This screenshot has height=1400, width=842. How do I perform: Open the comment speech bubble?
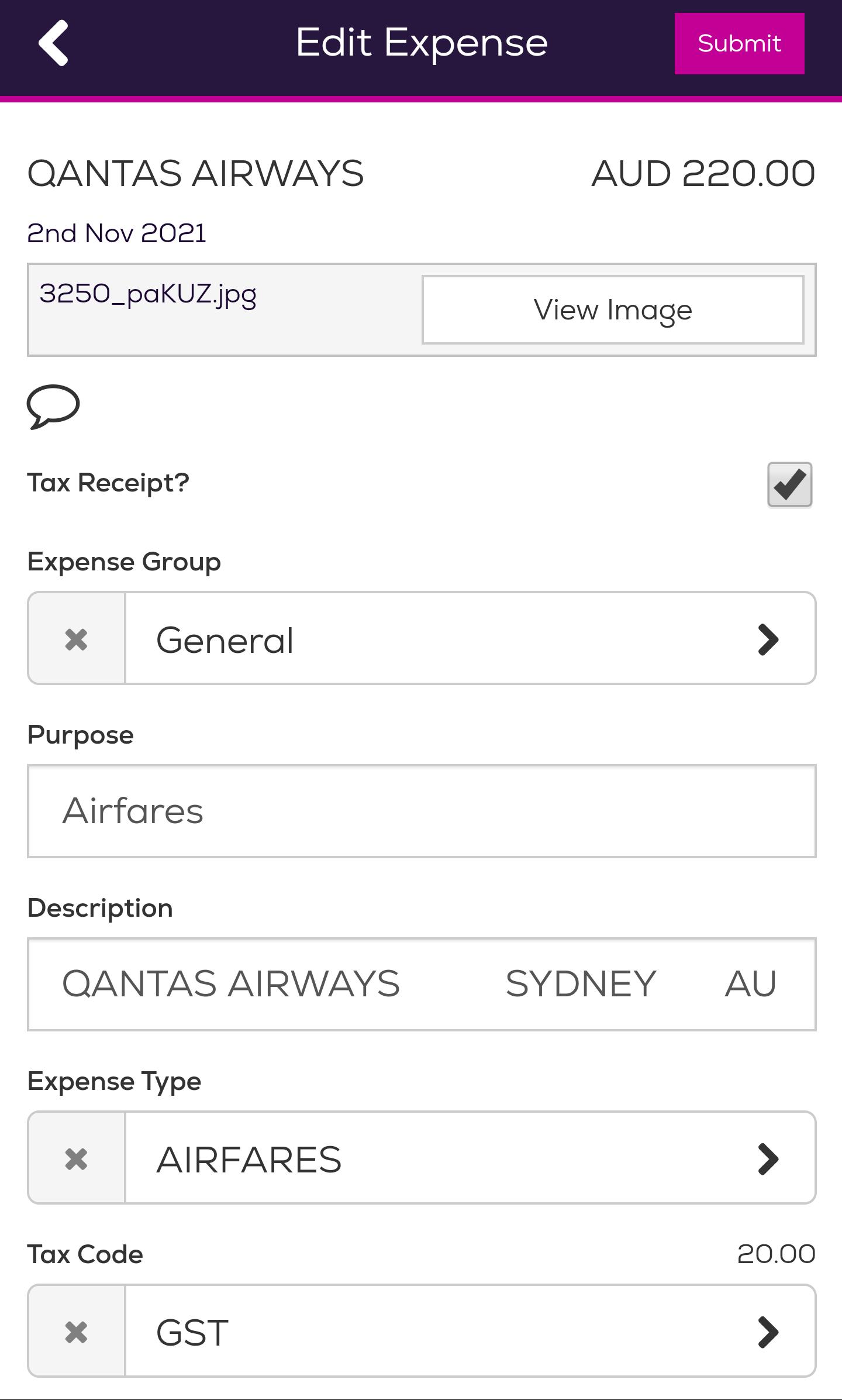53,407
